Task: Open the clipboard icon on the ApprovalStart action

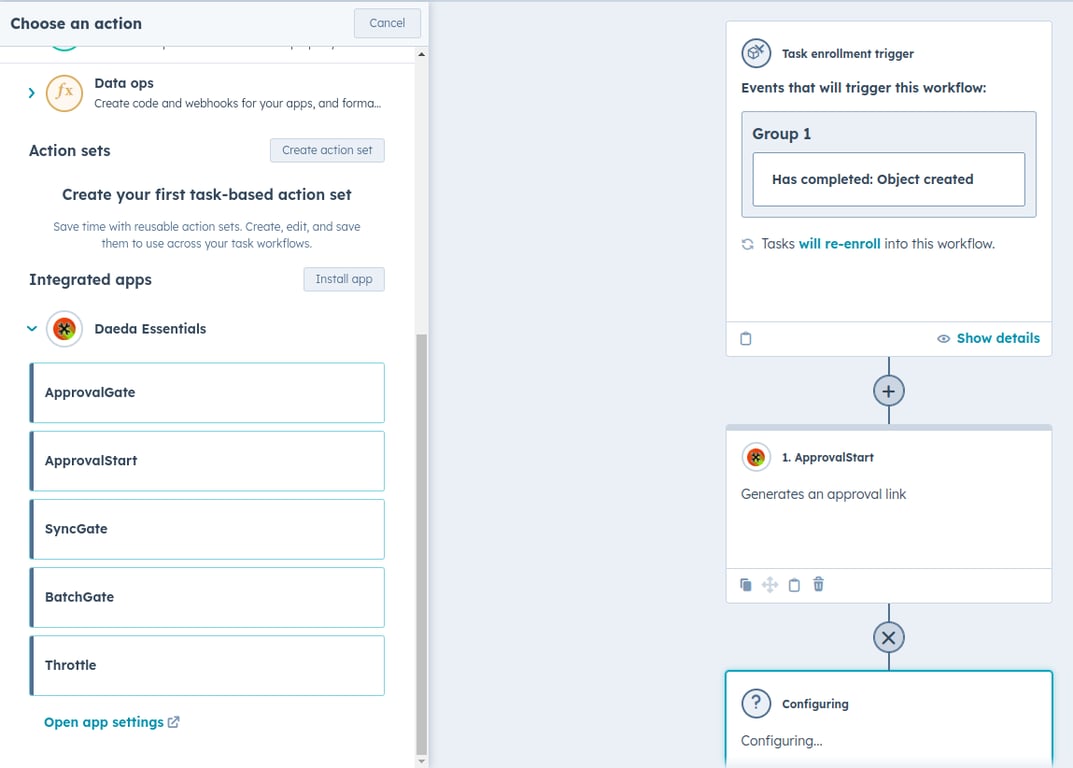Action: (x=793, y=584)
